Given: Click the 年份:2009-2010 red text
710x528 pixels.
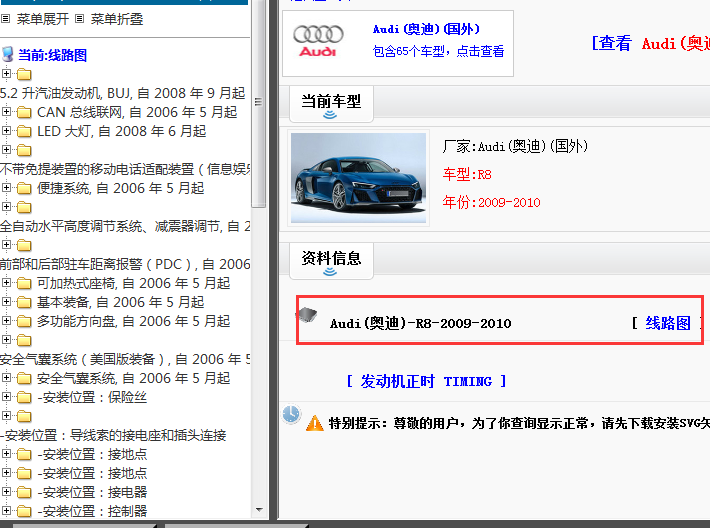Looking at the screenshot, I should [x=491, y=202].
